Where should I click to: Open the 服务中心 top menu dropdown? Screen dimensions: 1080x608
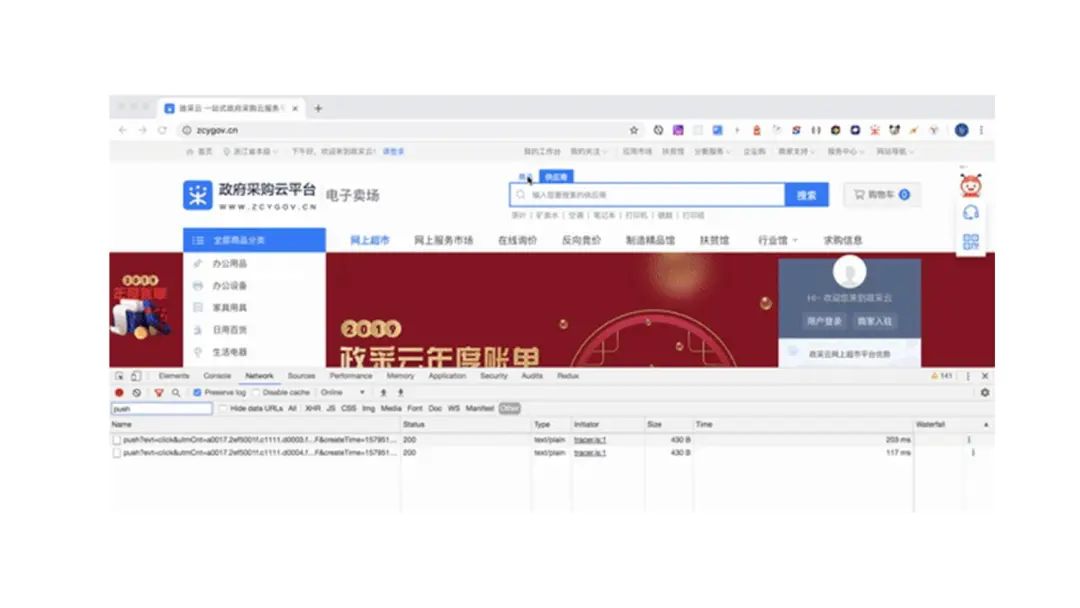click(845, 151)
